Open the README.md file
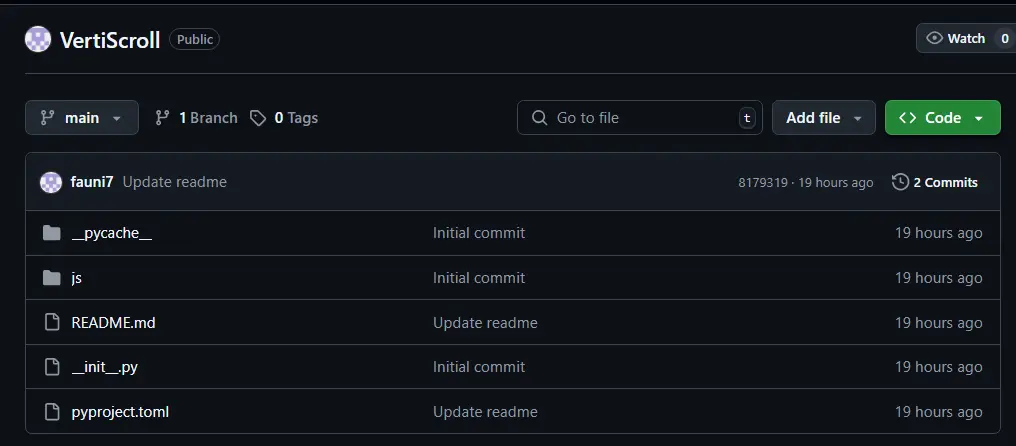 [113, 323]
